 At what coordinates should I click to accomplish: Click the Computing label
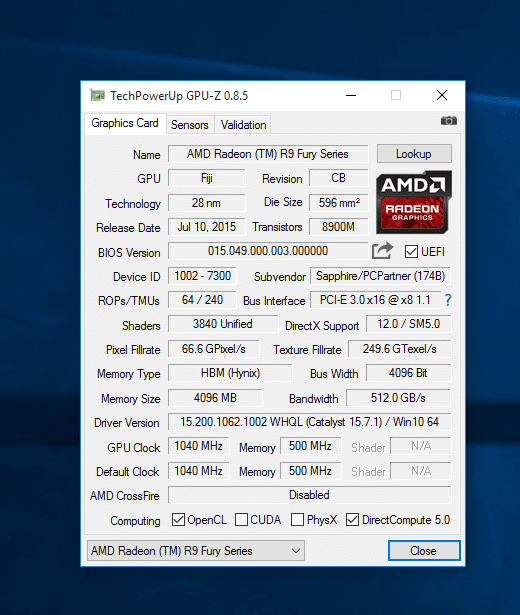pyautogui.click(x=135, y=521)
